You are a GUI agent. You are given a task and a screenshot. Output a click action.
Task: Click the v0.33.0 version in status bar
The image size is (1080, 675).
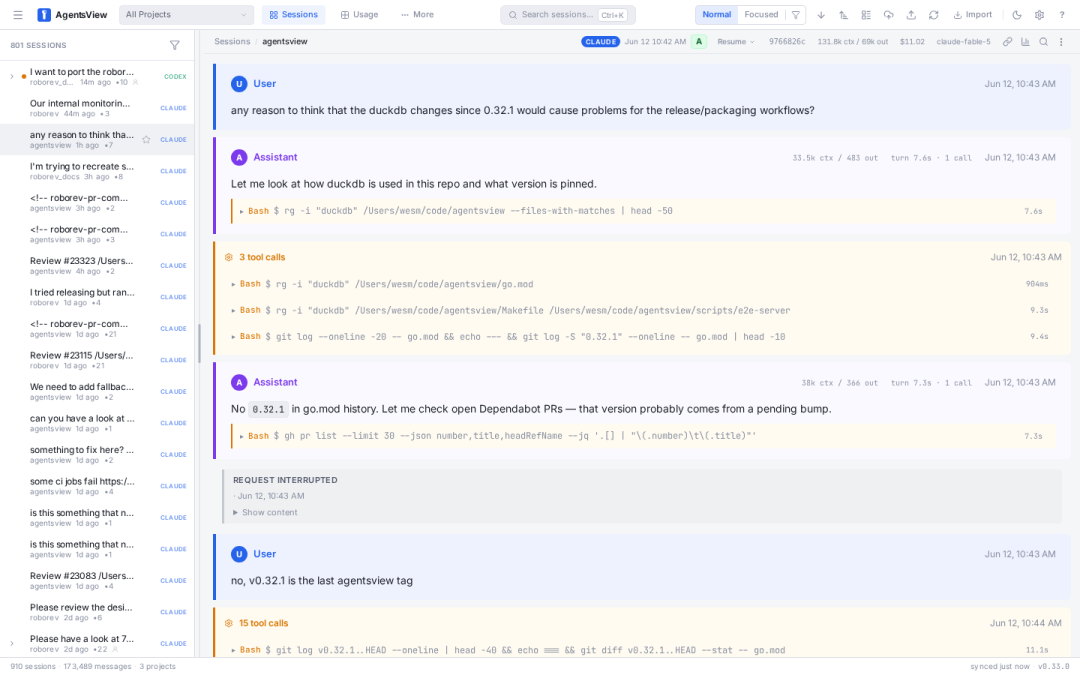(1054, 667)
